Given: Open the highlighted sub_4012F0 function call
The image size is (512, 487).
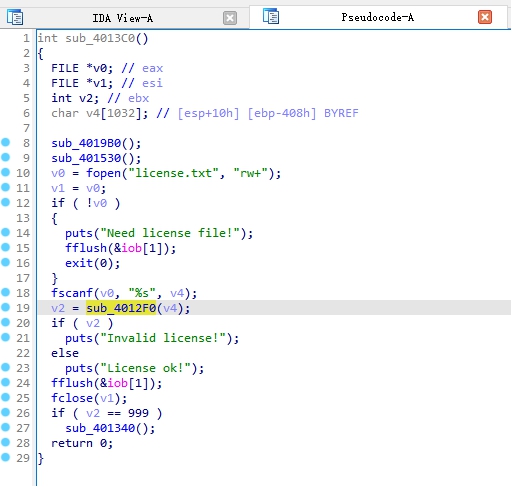Looking at the screenshot, I should click(121, 308).
